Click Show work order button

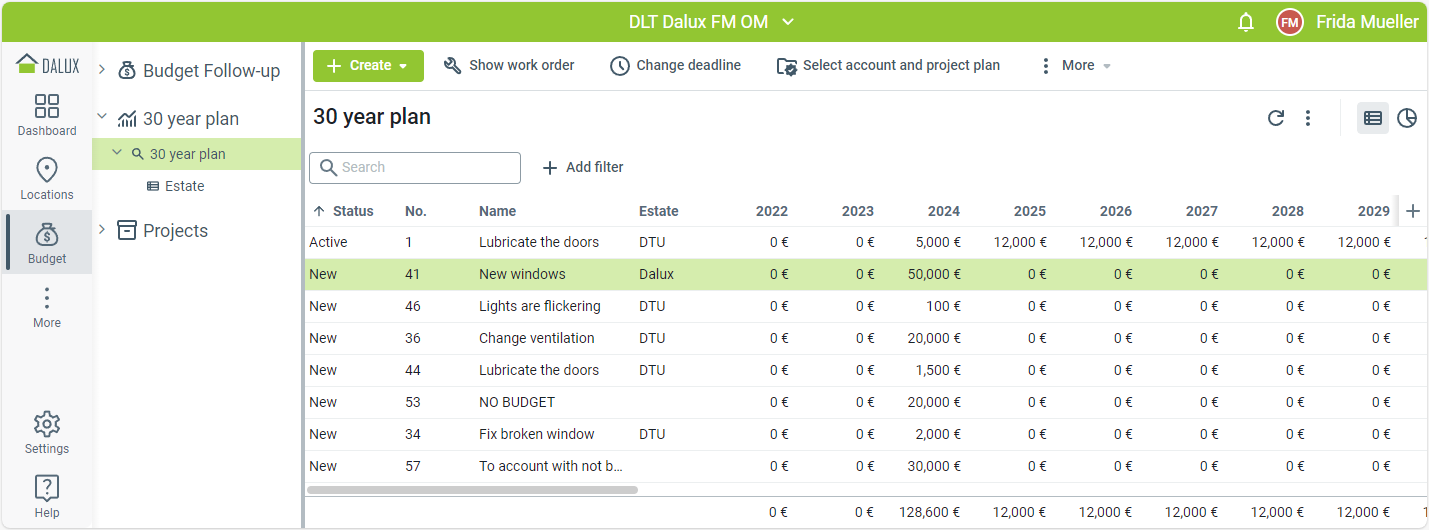[509, 66]
